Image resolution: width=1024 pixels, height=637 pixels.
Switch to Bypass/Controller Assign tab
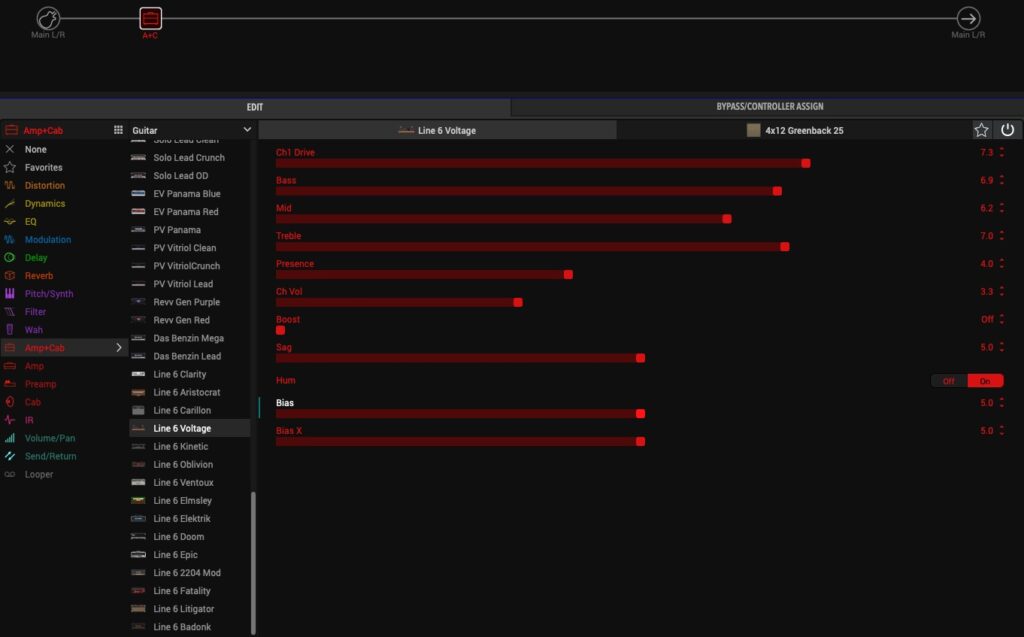coord(769,107)
